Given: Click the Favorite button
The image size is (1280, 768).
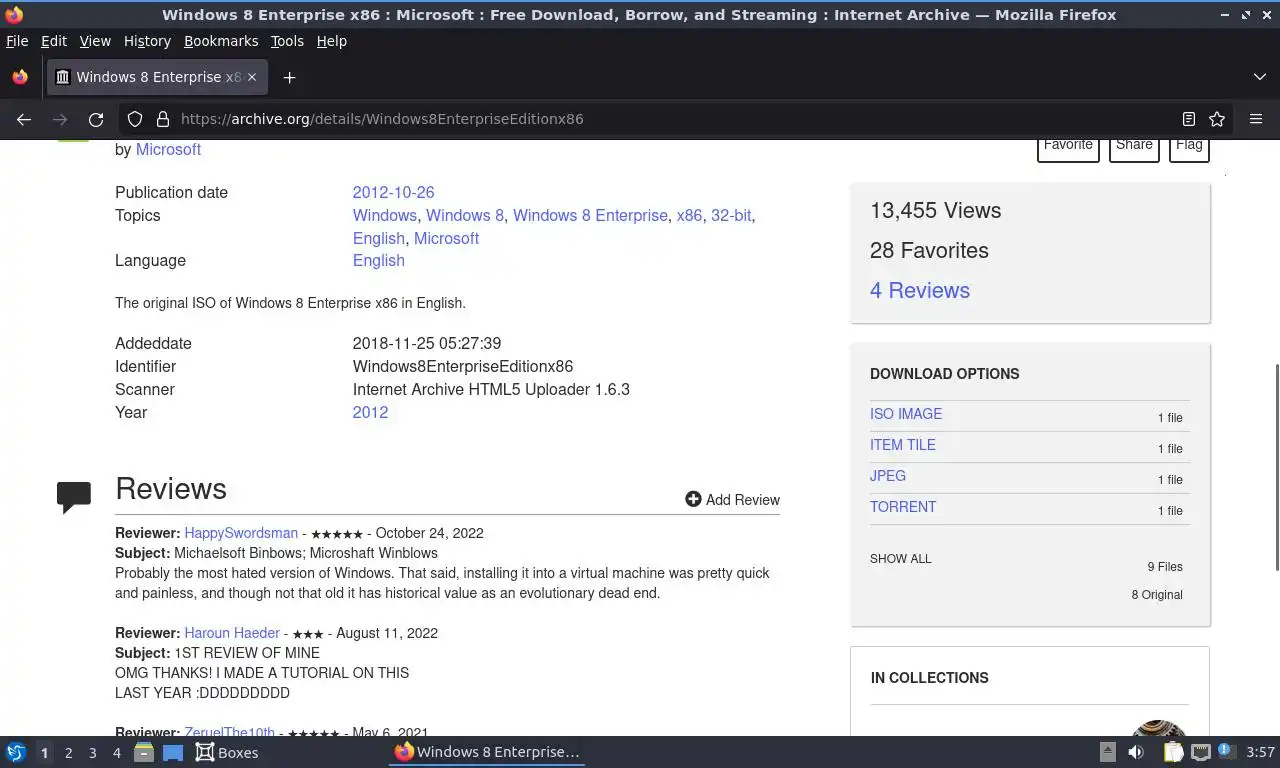Looking at the screenshot, I should tap(1068, 148).
